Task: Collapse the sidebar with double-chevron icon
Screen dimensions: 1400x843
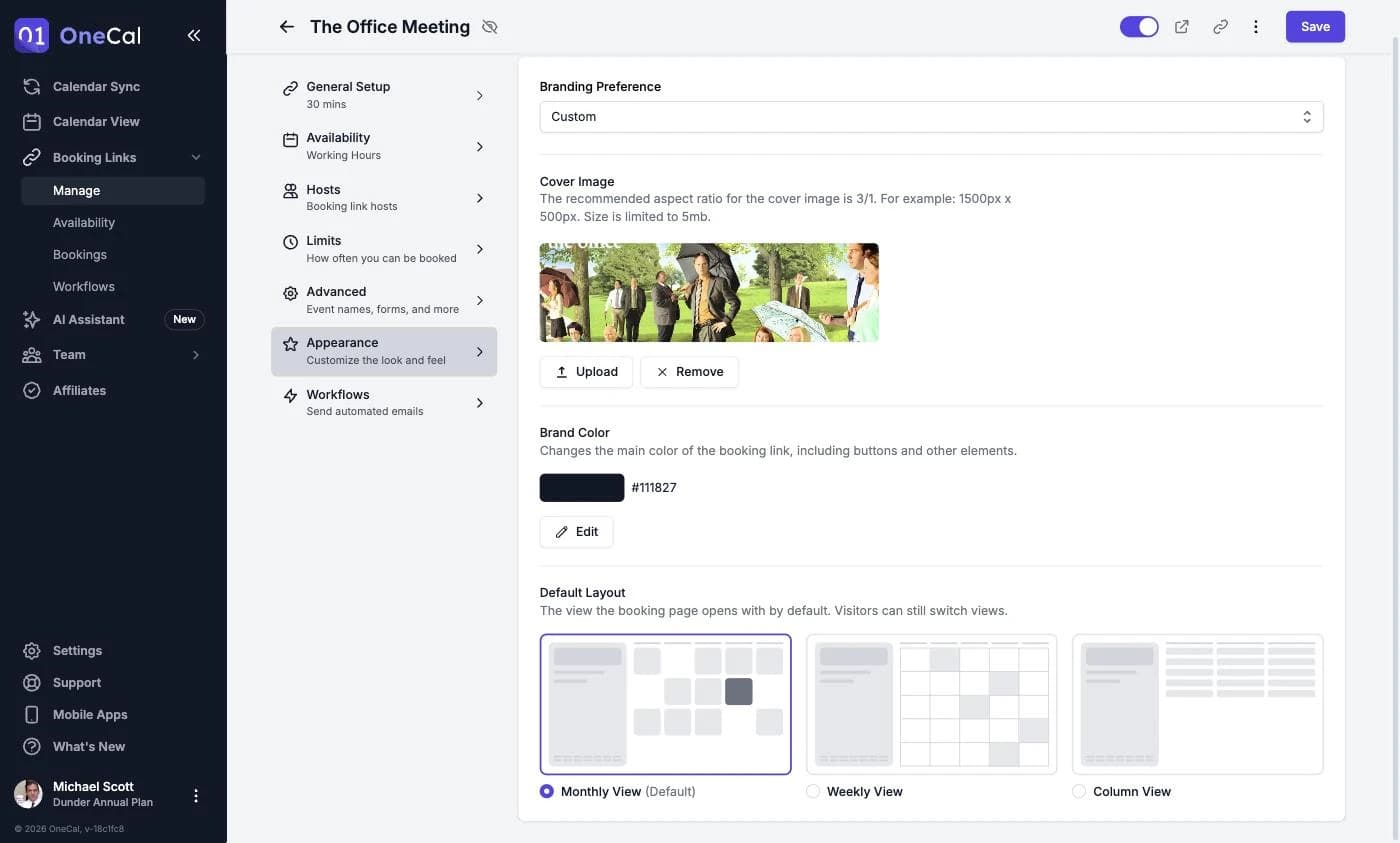Action: pyautogui.click(x=194, y=35)
